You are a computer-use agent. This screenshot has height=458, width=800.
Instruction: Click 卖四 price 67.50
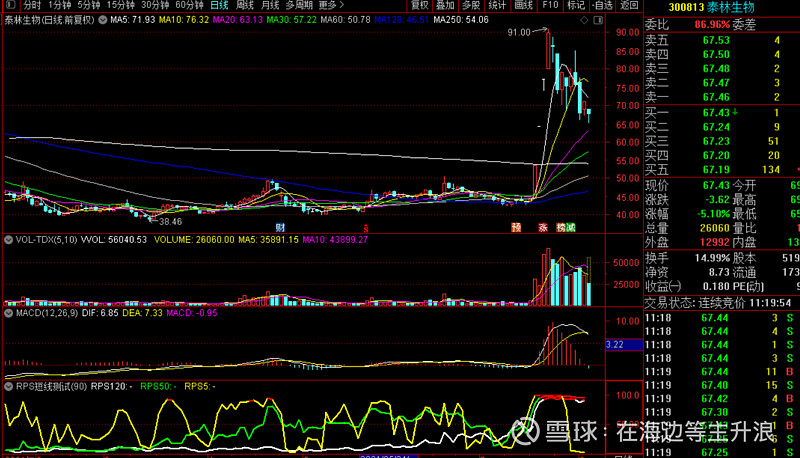click(x=716, y=55)
